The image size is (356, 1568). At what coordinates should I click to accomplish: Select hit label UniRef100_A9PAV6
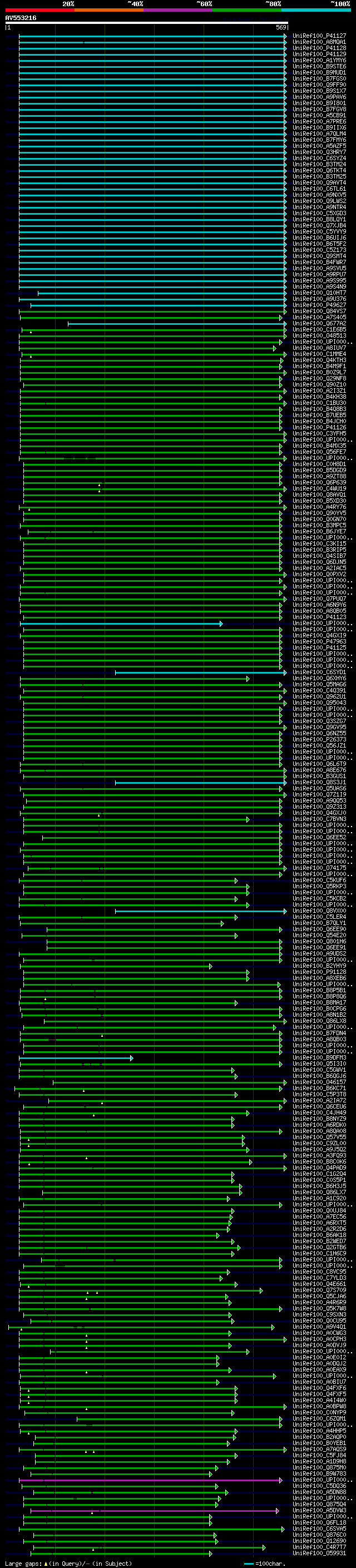319,97
